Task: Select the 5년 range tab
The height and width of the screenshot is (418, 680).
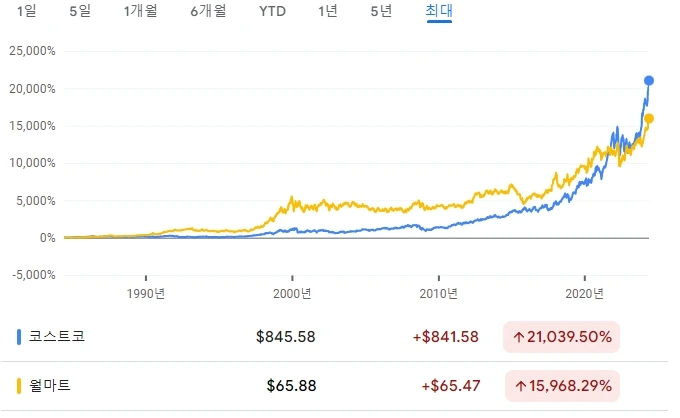Action: 382,10
